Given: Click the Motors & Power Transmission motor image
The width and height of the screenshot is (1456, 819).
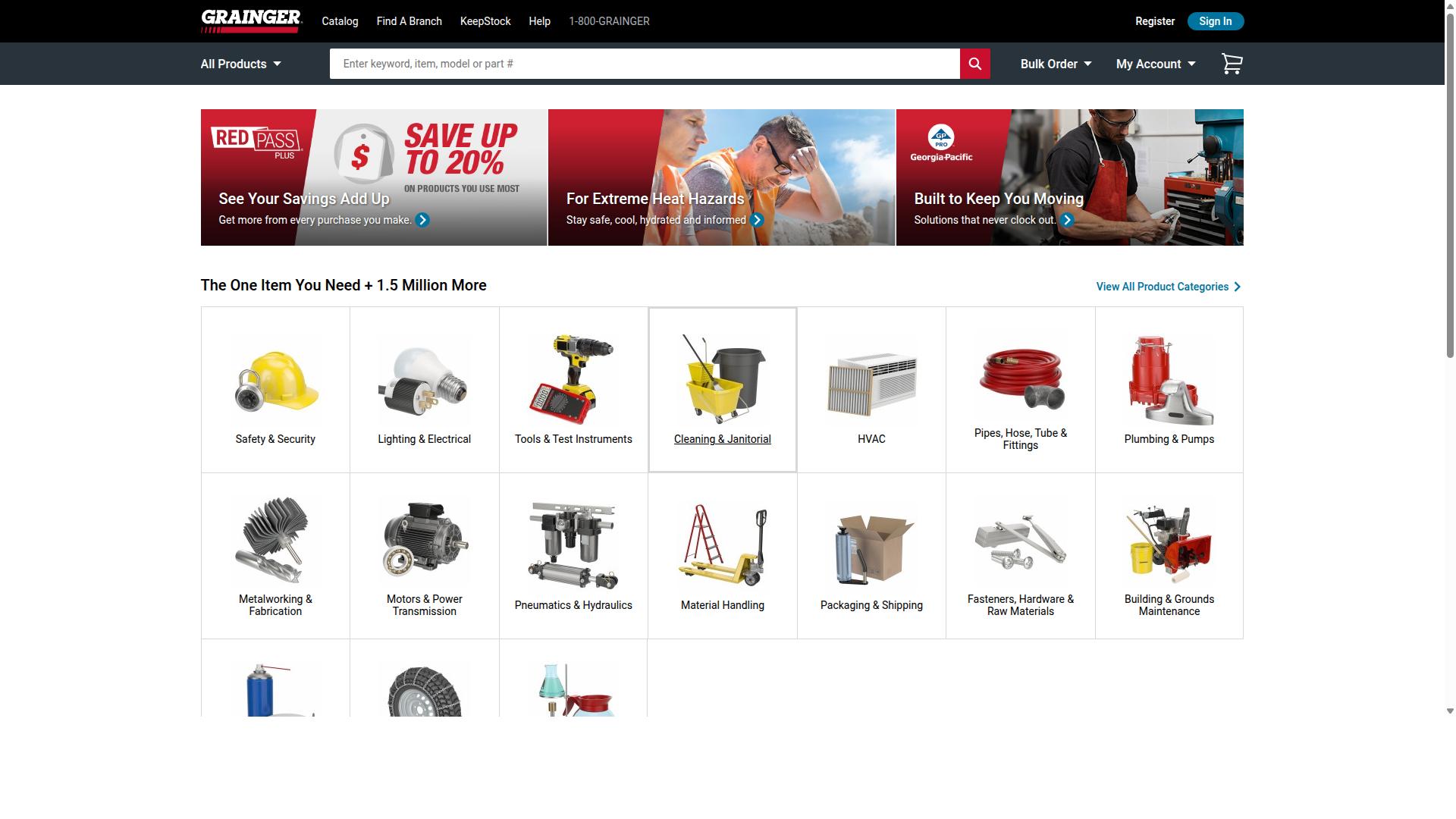Looking at the screenshot, I should [x=424, y=540].
